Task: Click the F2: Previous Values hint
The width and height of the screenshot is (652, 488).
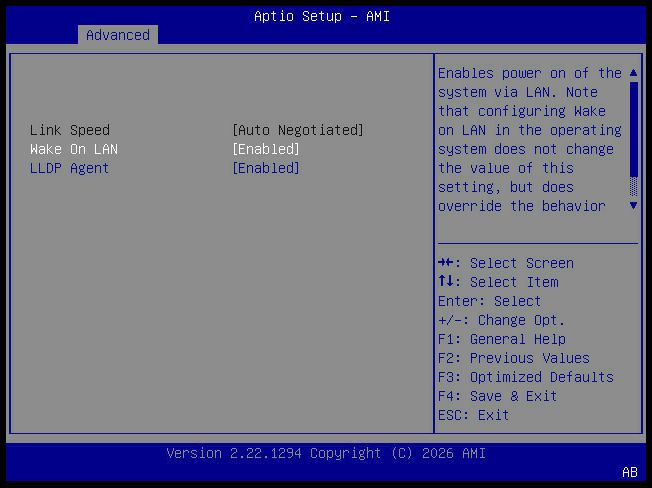Action: (514, 358)
